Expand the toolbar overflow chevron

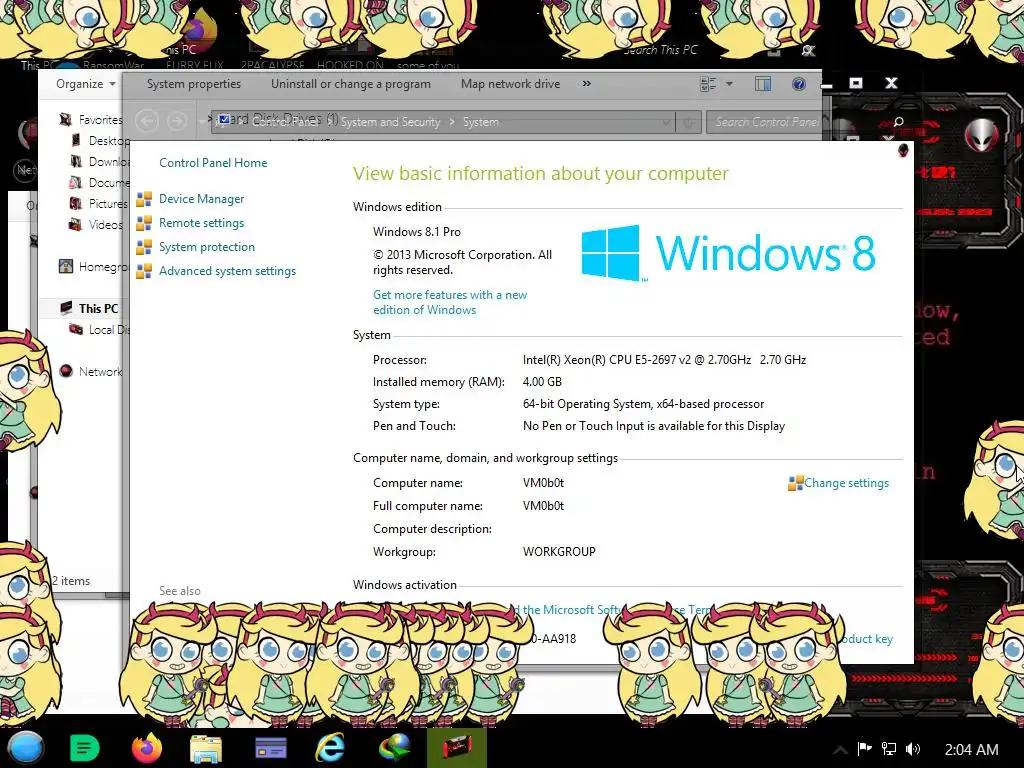tap(586, 84)
